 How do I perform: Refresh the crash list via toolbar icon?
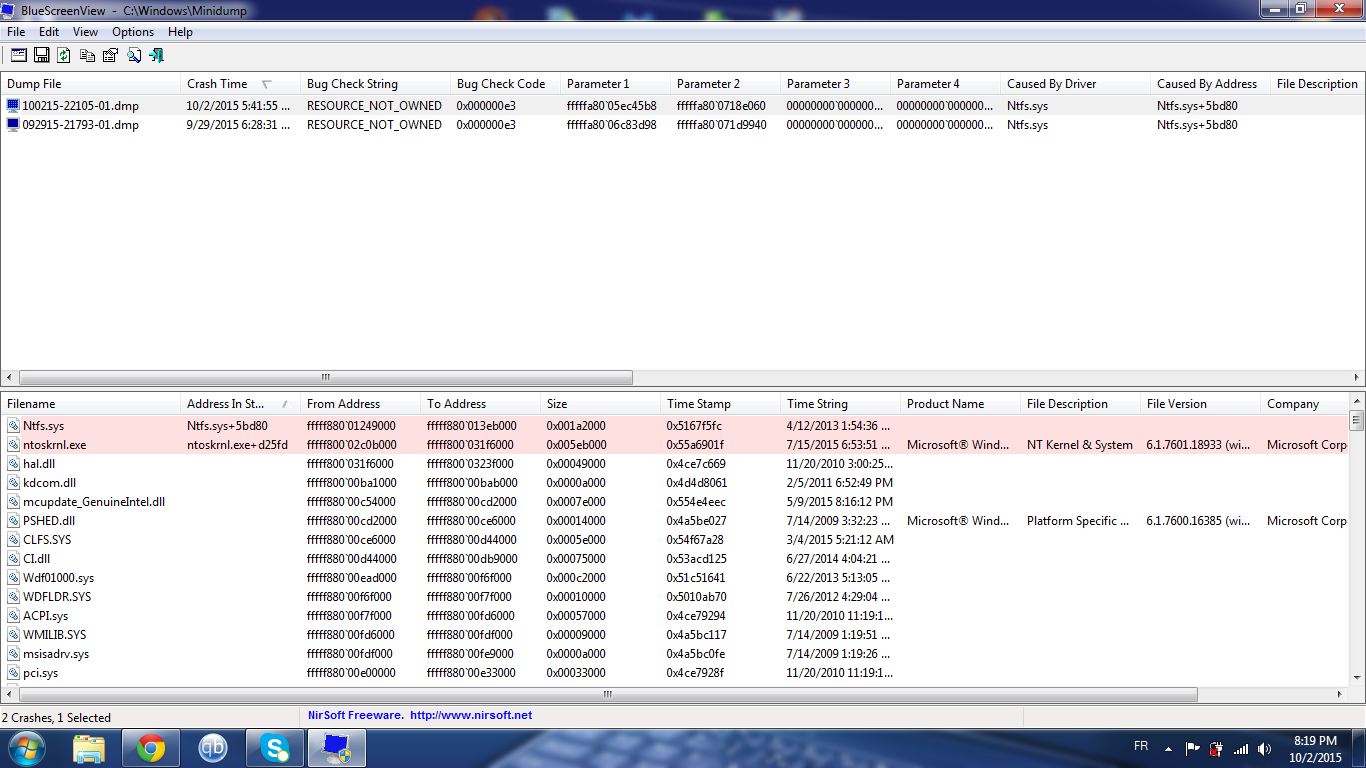click(x=64, y=55)
